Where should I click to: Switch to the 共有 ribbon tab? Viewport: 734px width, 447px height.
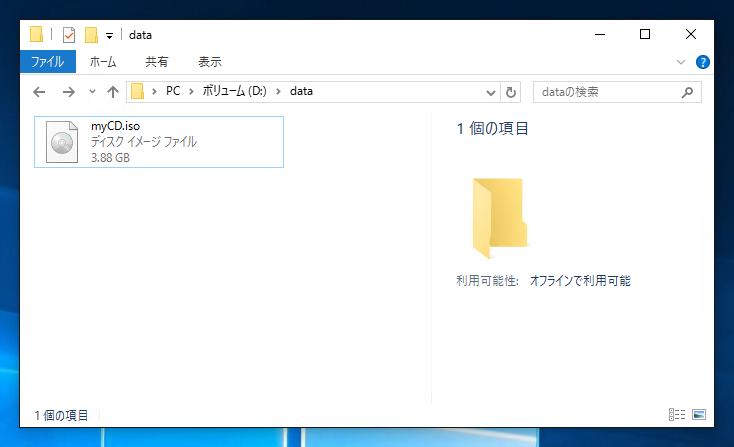pyautogui.click(x=156, y=62)
